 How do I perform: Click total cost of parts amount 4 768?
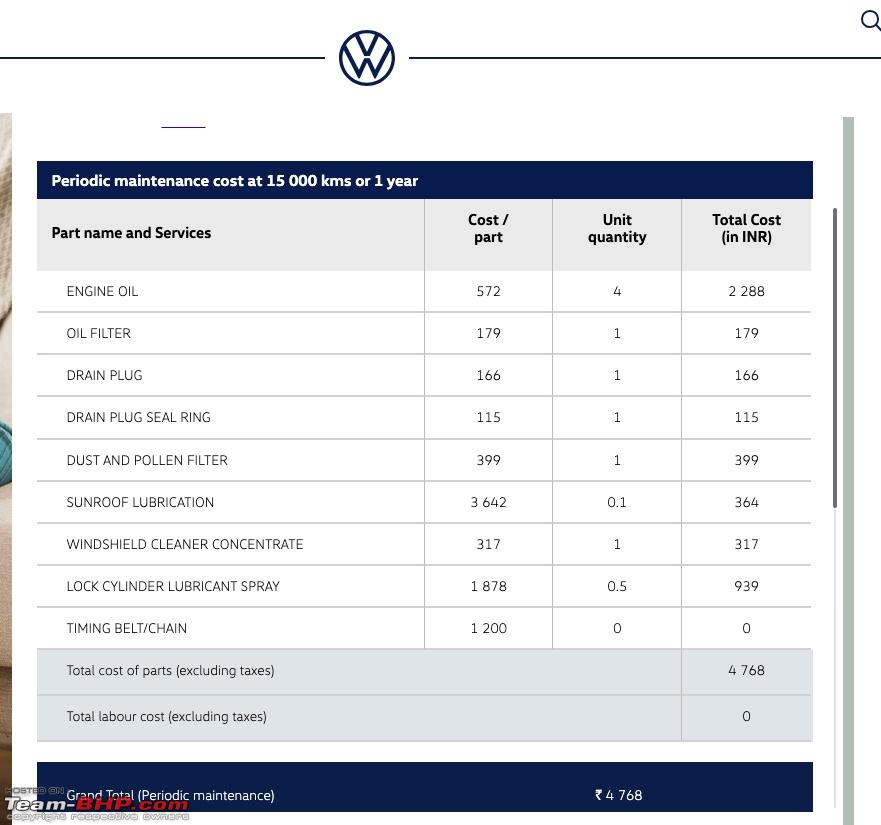(746, 670)
